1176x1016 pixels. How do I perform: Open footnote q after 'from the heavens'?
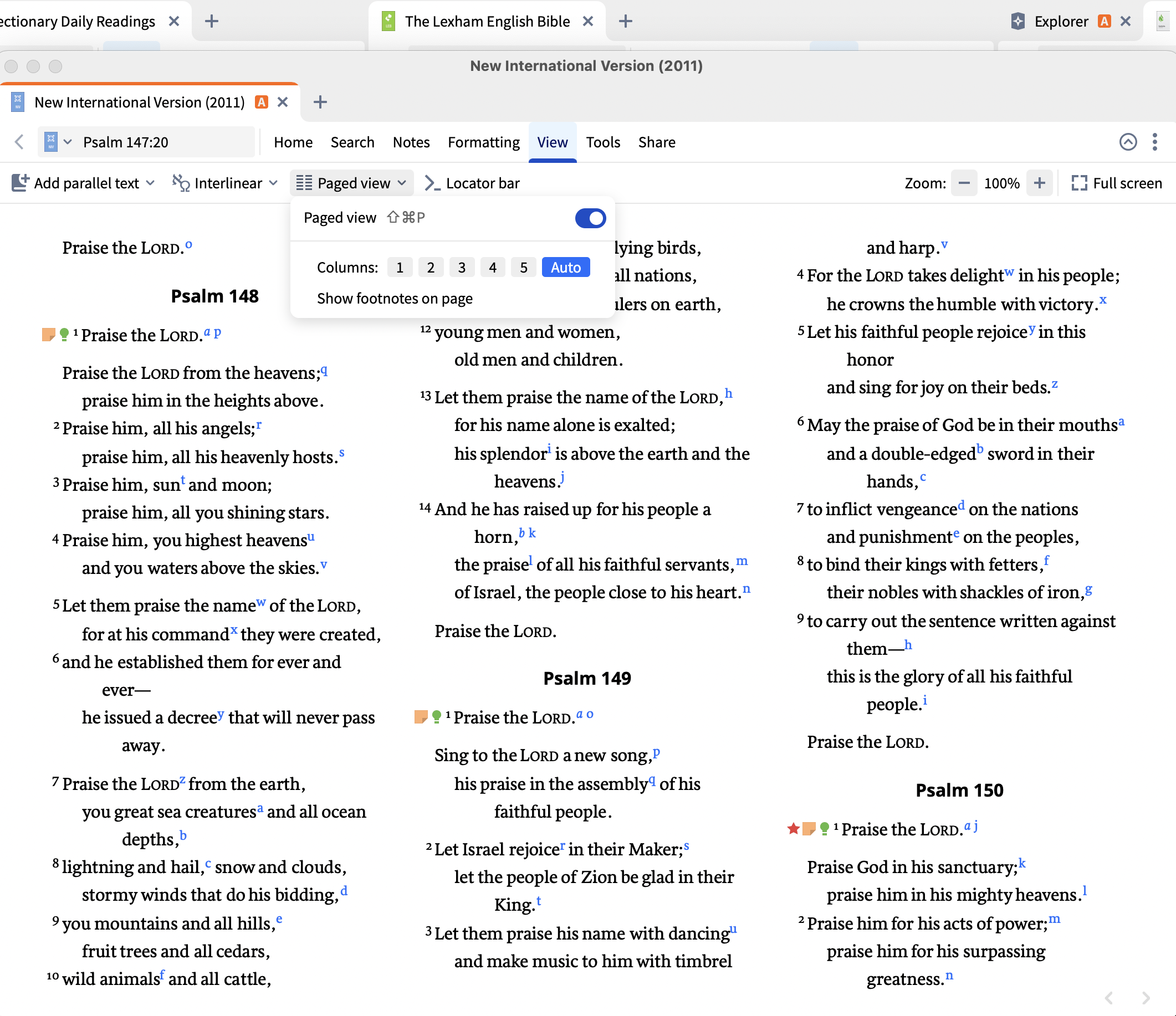tap(324, 371)
